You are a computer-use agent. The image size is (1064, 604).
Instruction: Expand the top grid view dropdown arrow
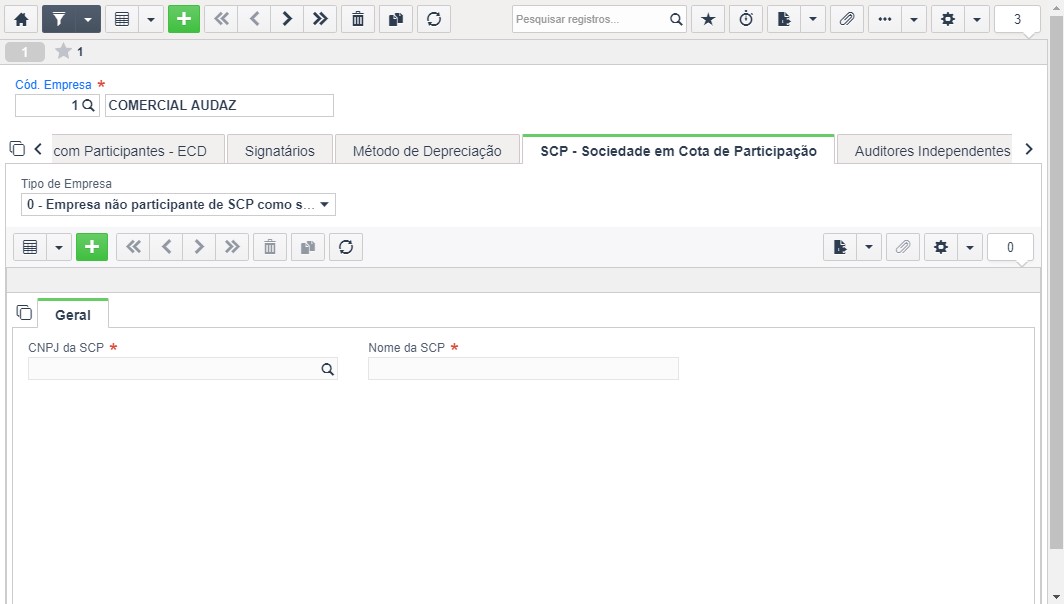coord(151,19)
